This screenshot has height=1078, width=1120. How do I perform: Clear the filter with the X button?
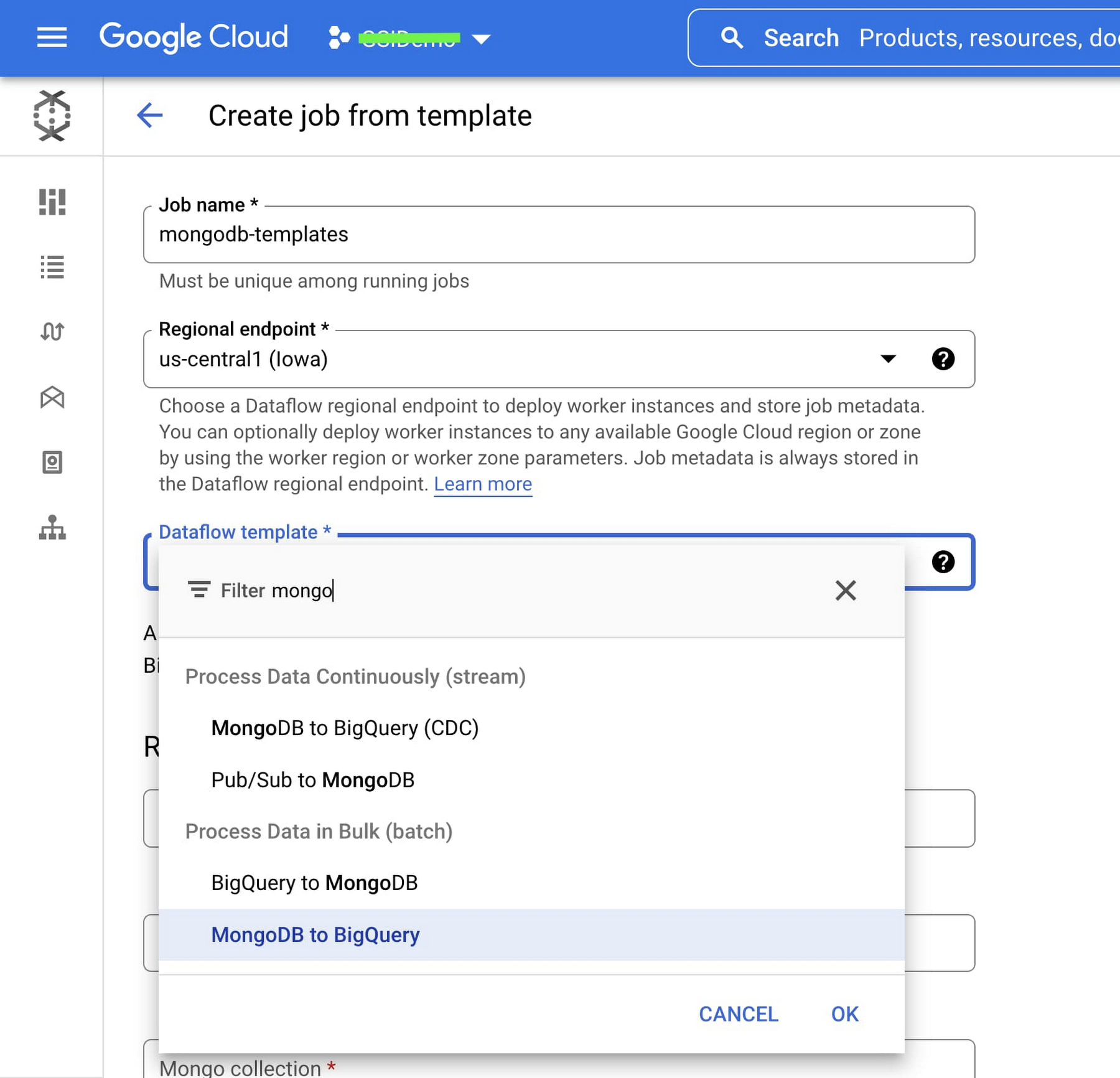click(x=846, y=591)
